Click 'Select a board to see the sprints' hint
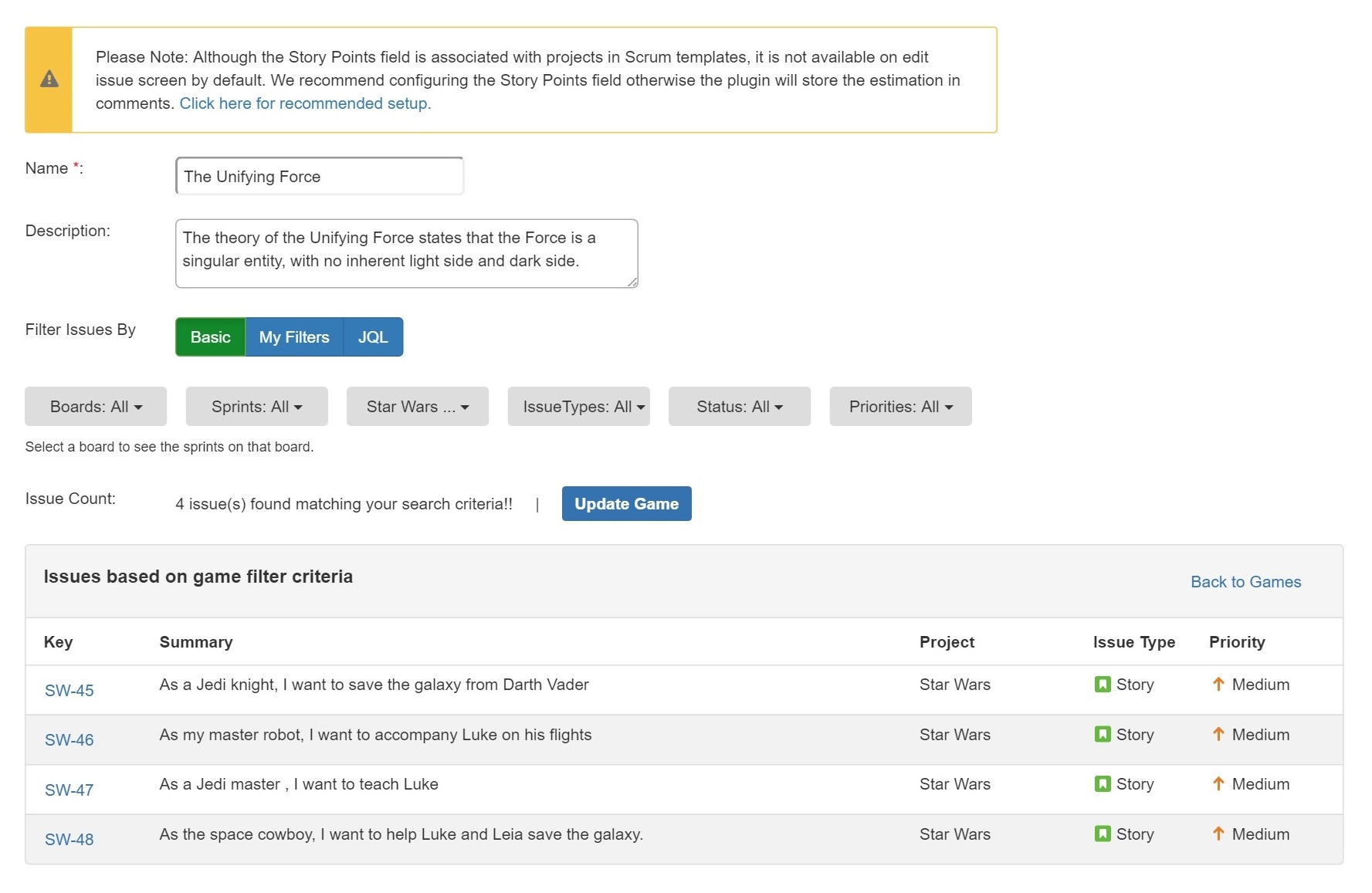Viewport: 1372px width, 893px height. point(169,447)
